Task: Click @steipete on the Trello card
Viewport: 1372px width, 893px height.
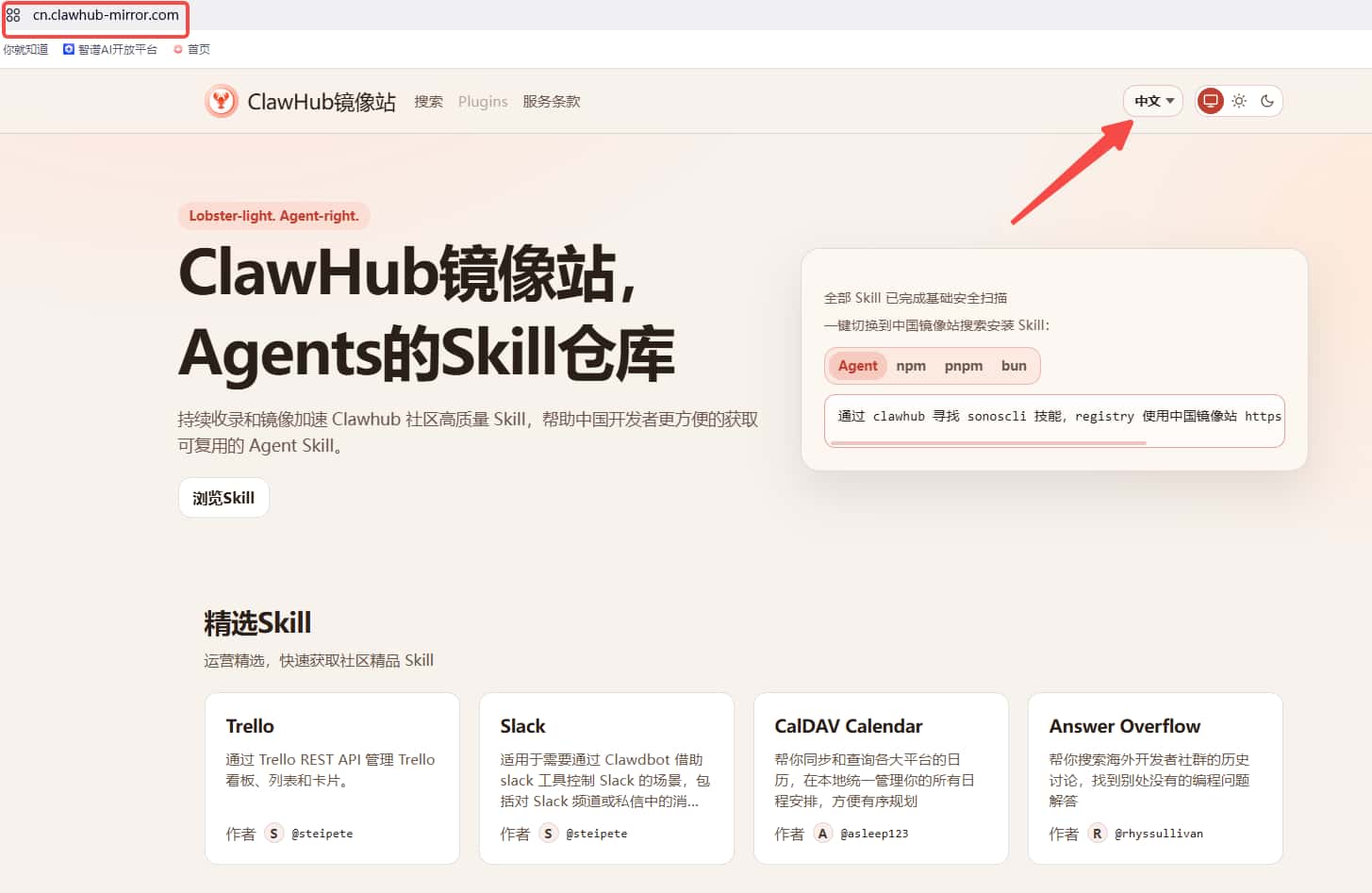Action: click(322, 834)
